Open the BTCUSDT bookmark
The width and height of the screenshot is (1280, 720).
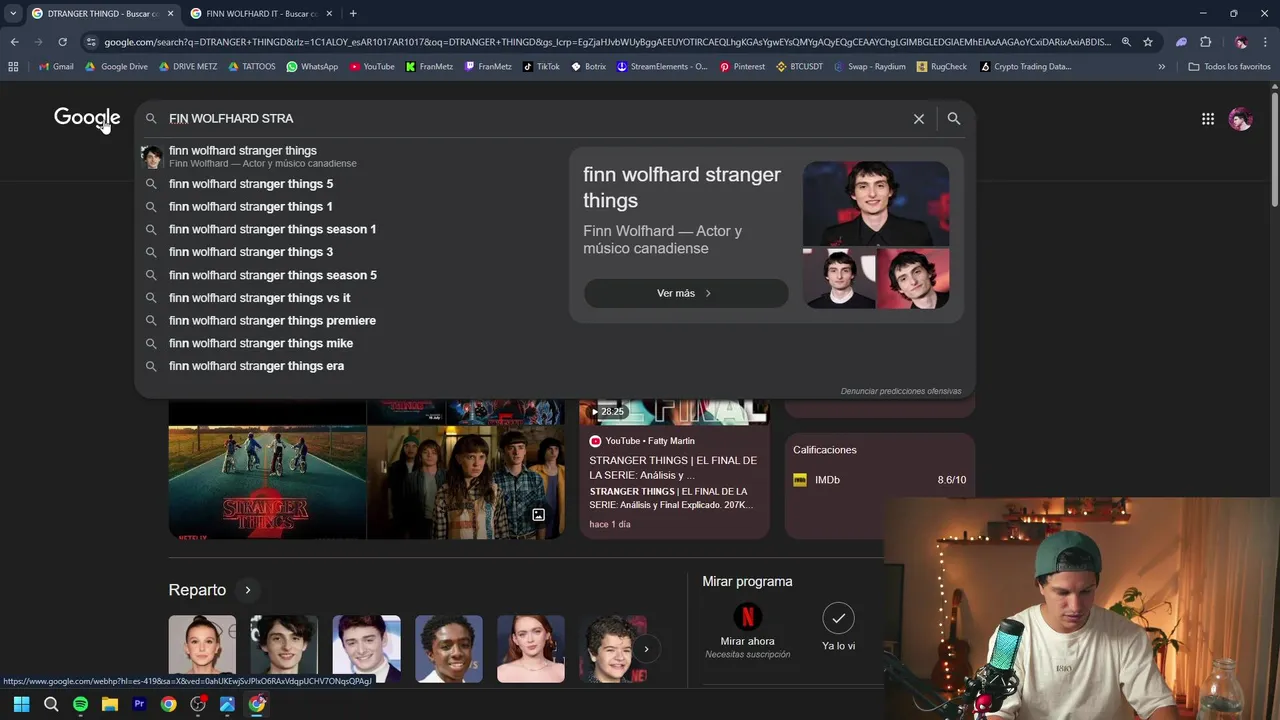[799, 67]
